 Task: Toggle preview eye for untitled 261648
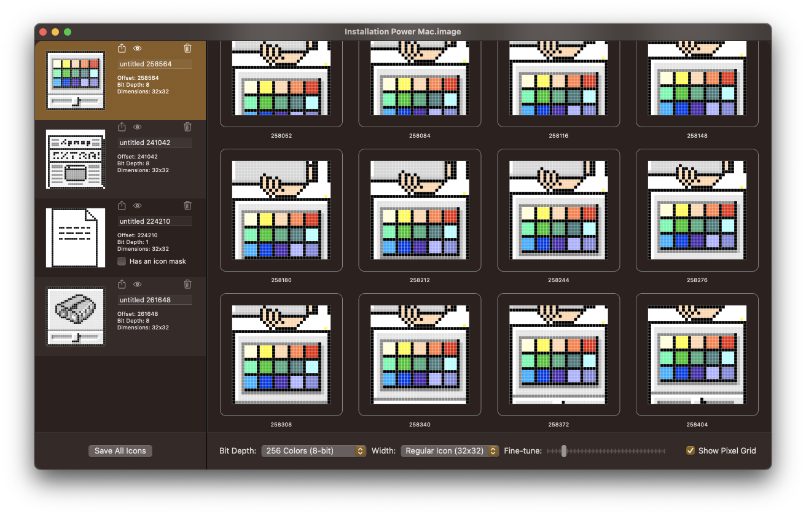click(x=137, y=284)
